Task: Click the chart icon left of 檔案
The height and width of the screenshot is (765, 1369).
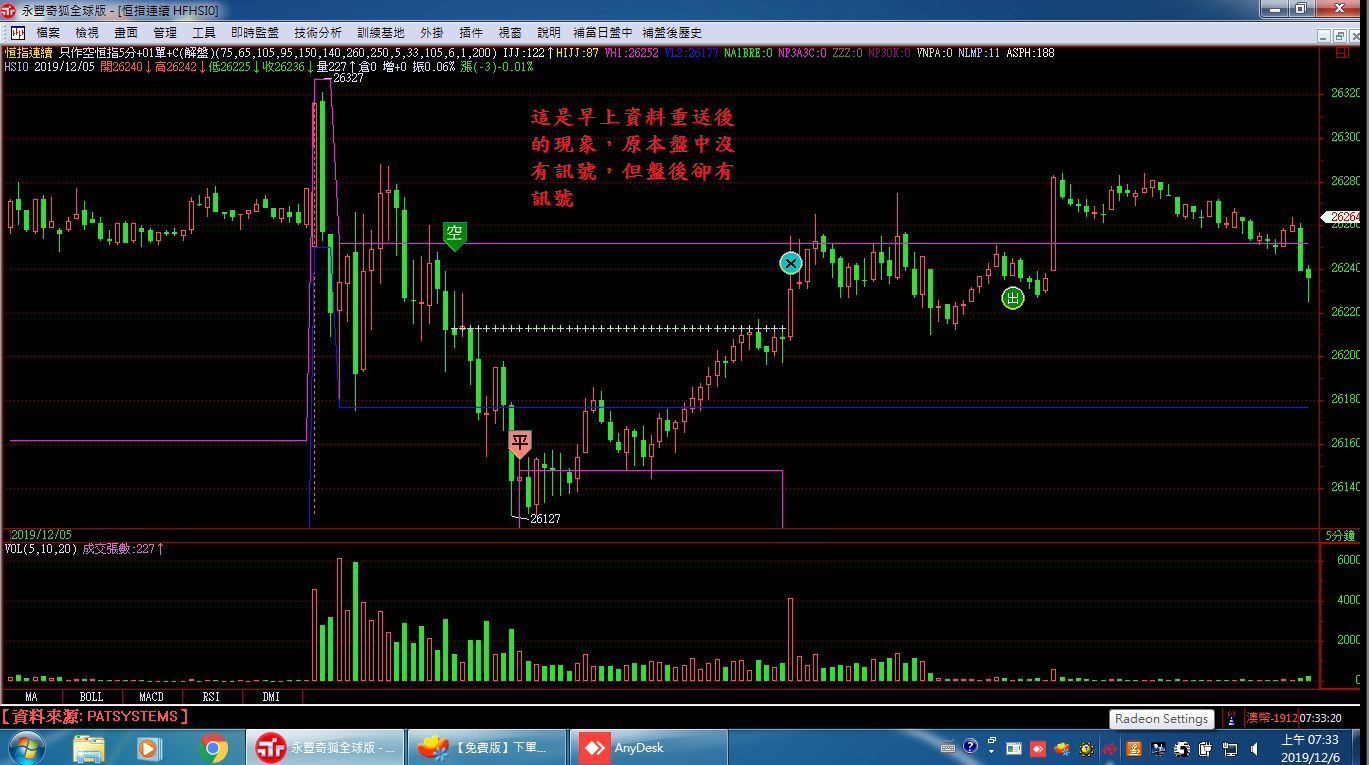Action: click(18, 33)
